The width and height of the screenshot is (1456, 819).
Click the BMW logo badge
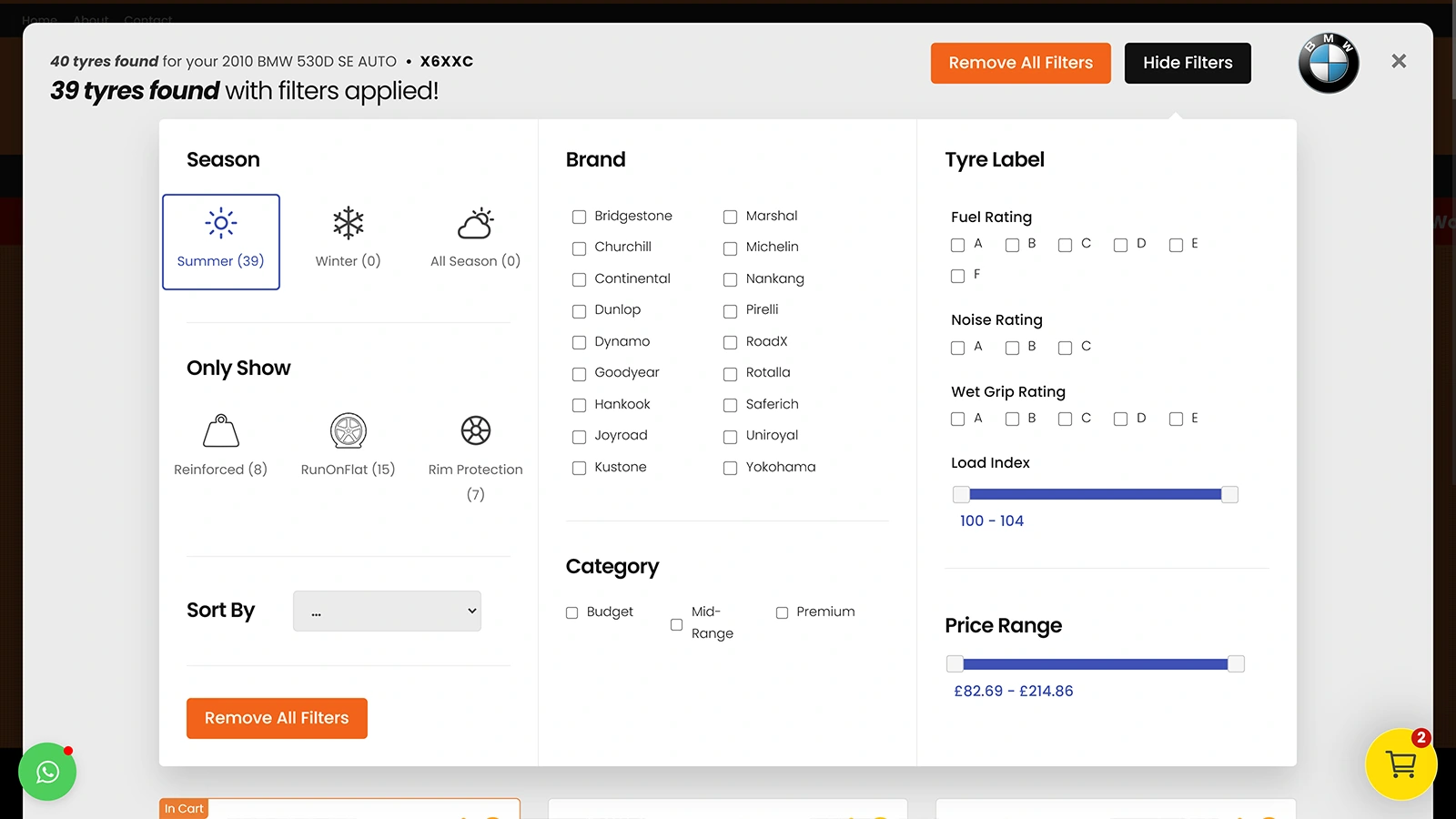pyautogui.click(x=1328, y=63)
